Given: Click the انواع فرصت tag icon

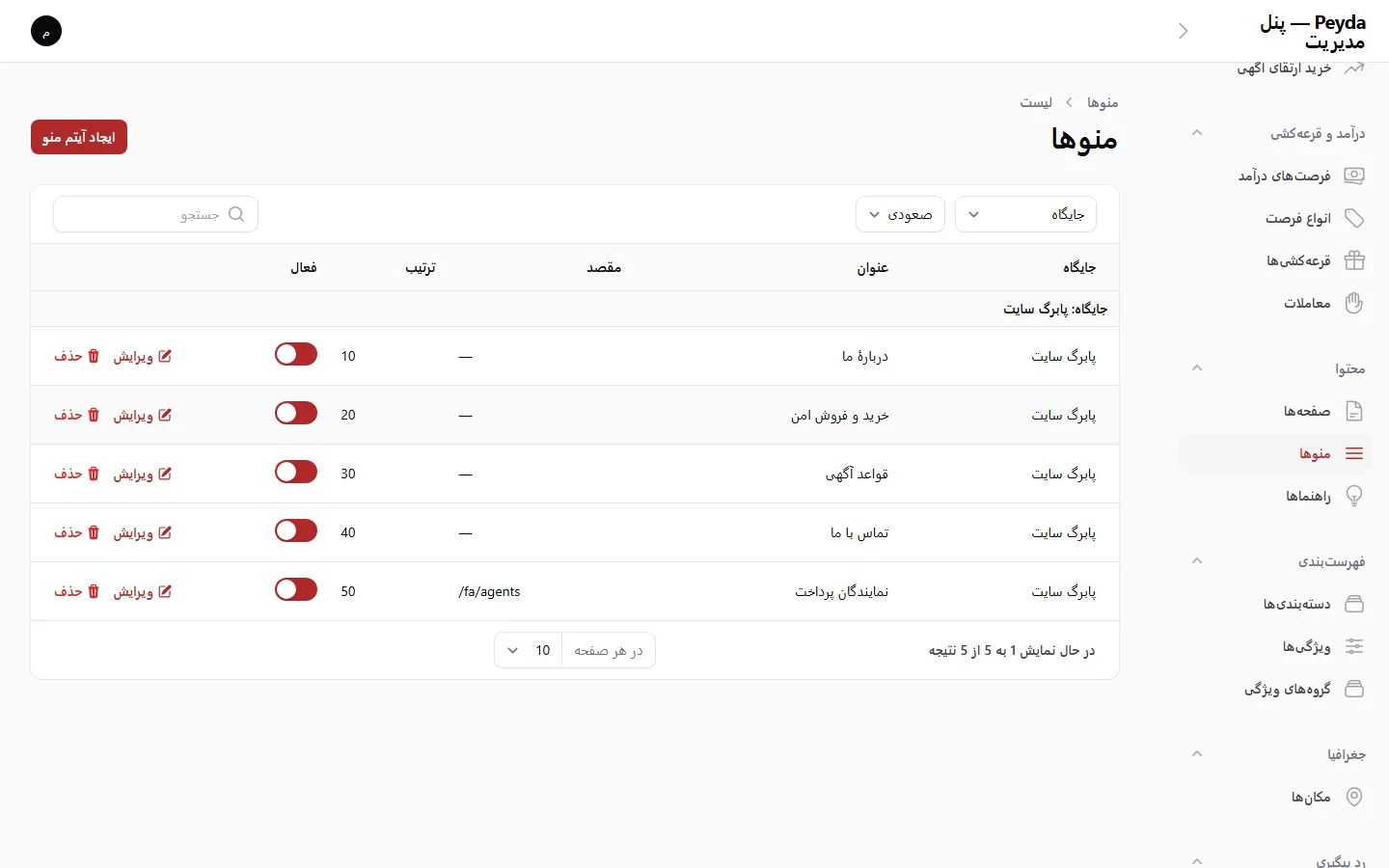Looking at the screenshot, I should click(1354, 218).
